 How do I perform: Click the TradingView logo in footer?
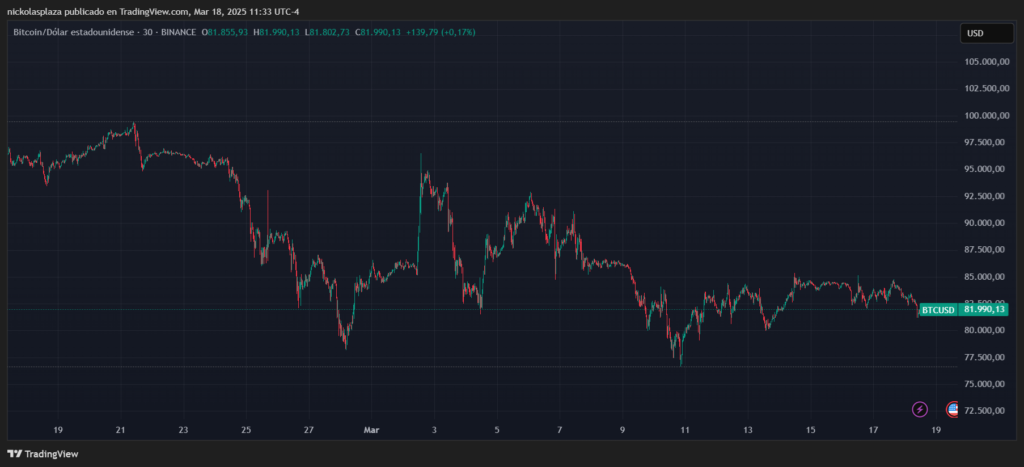tap(47, 456)
